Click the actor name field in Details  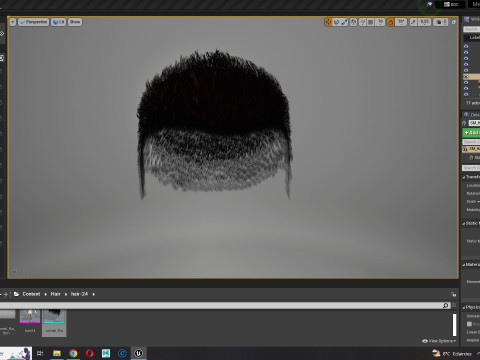pos(474,123)
